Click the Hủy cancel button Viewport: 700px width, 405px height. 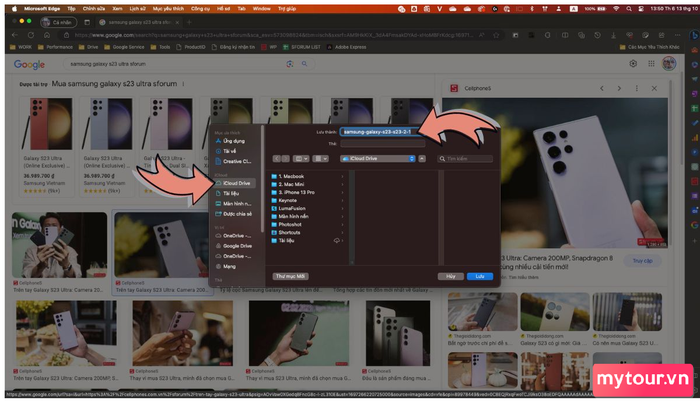(x=450, y=276)
